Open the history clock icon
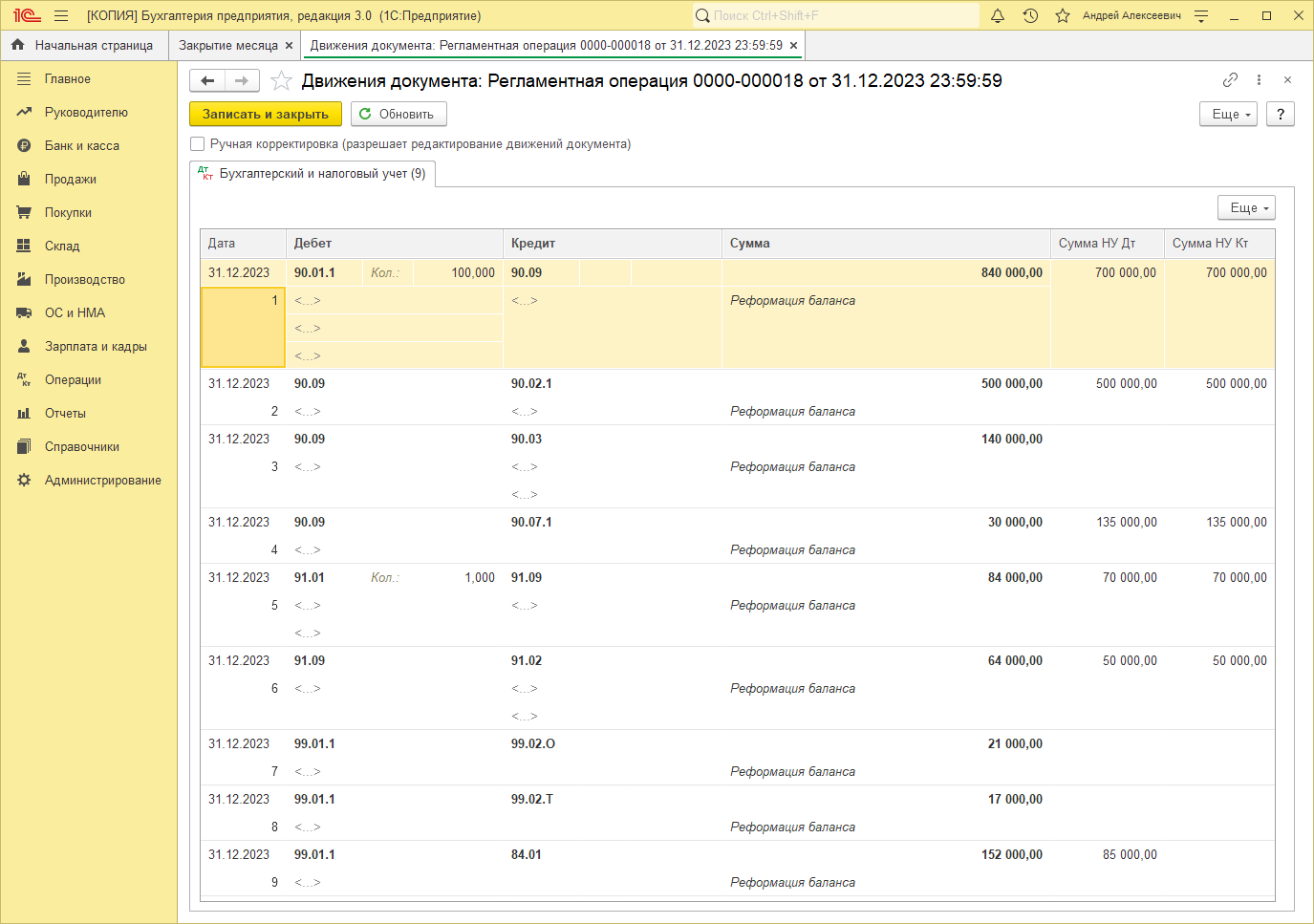1314x924 pixels. click(x=1030, y=15)
